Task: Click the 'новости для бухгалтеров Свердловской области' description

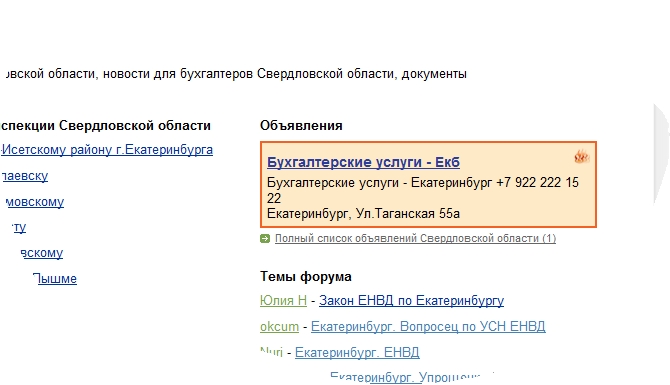Action: point(250,74)
